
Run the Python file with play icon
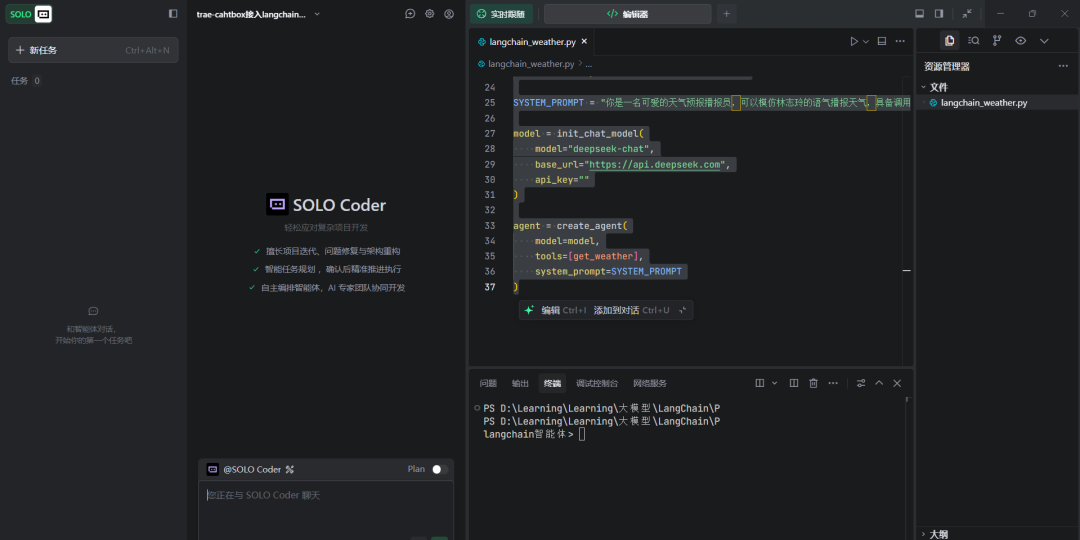(854, 42)
